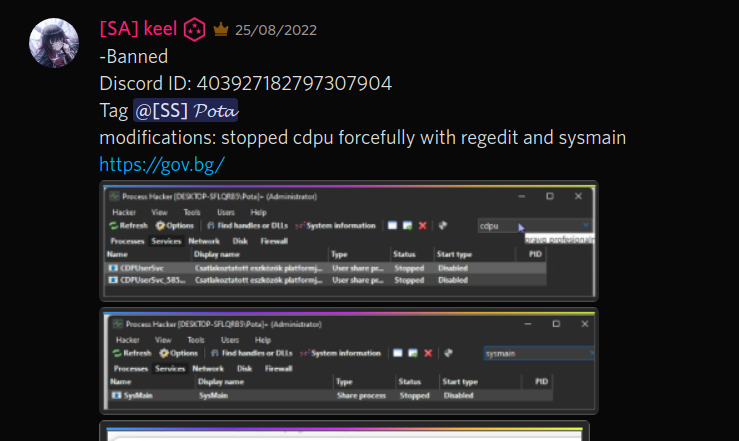Open the avatar of [SA] keel
The image size is (739, 441).
pos(54,43)
